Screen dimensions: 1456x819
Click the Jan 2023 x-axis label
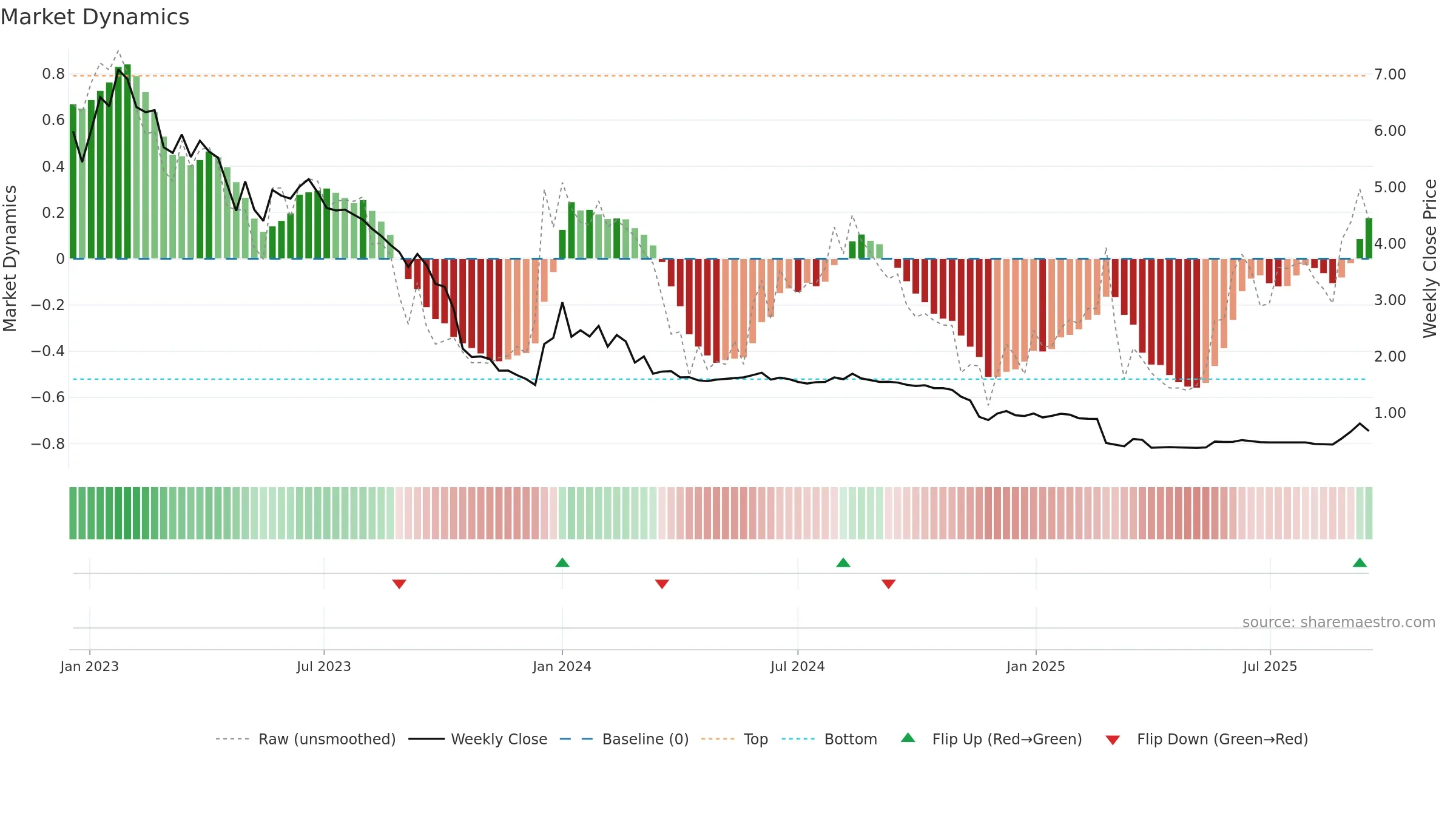click(90, 666)
